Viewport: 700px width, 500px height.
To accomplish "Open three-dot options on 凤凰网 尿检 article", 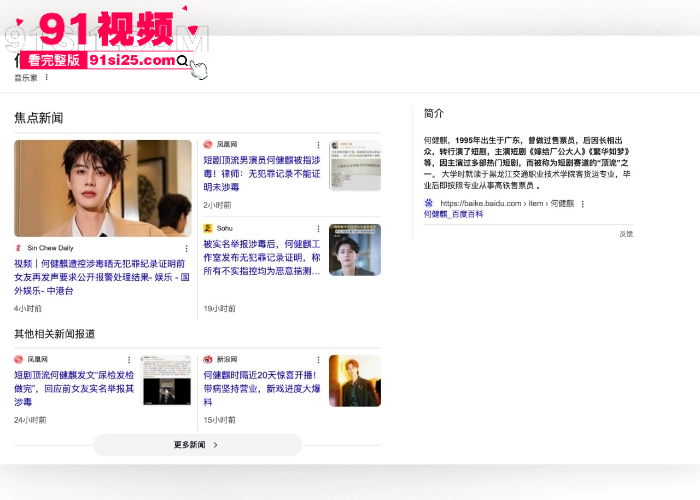I will pos(129,359).
